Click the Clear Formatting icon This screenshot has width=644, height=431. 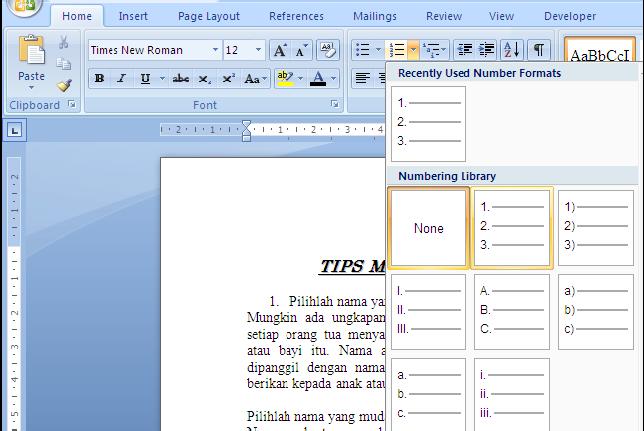point(327,50)
